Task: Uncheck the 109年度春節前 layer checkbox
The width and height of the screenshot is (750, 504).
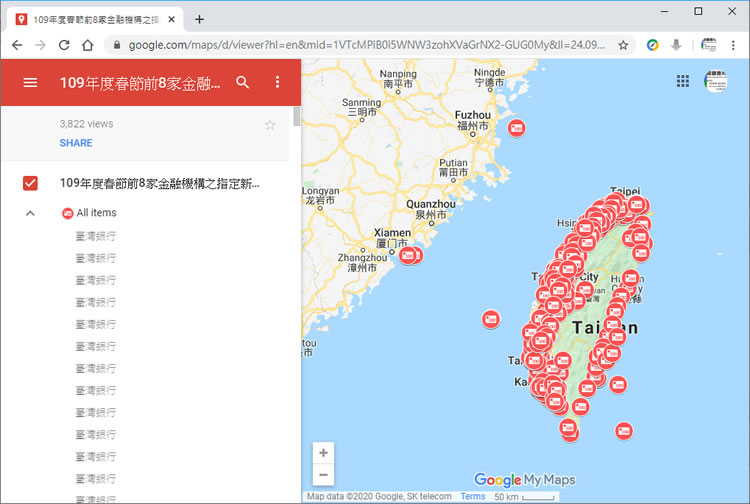Action: (x=30, y=183)
